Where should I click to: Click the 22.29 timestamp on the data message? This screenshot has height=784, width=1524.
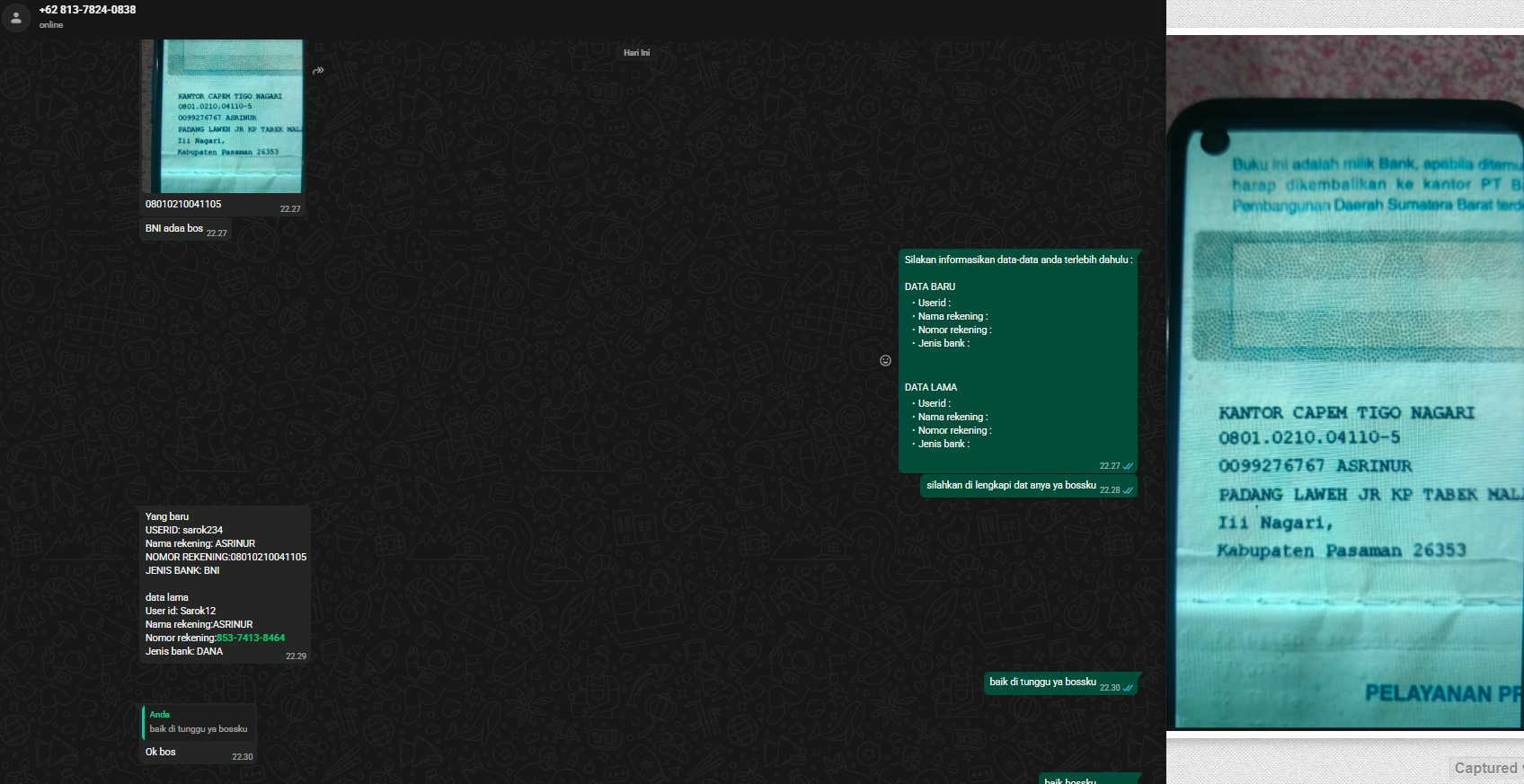click(x=296, y=656)
